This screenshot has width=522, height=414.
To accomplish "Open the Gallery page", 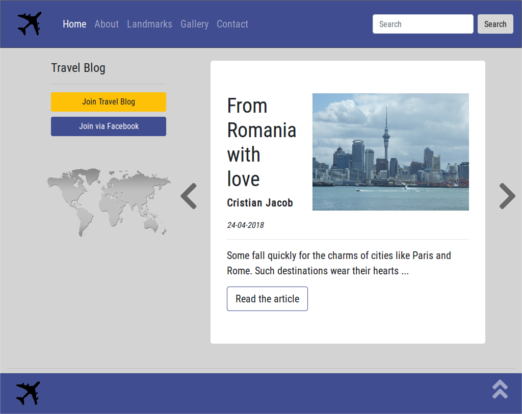I will click(194, 24).
